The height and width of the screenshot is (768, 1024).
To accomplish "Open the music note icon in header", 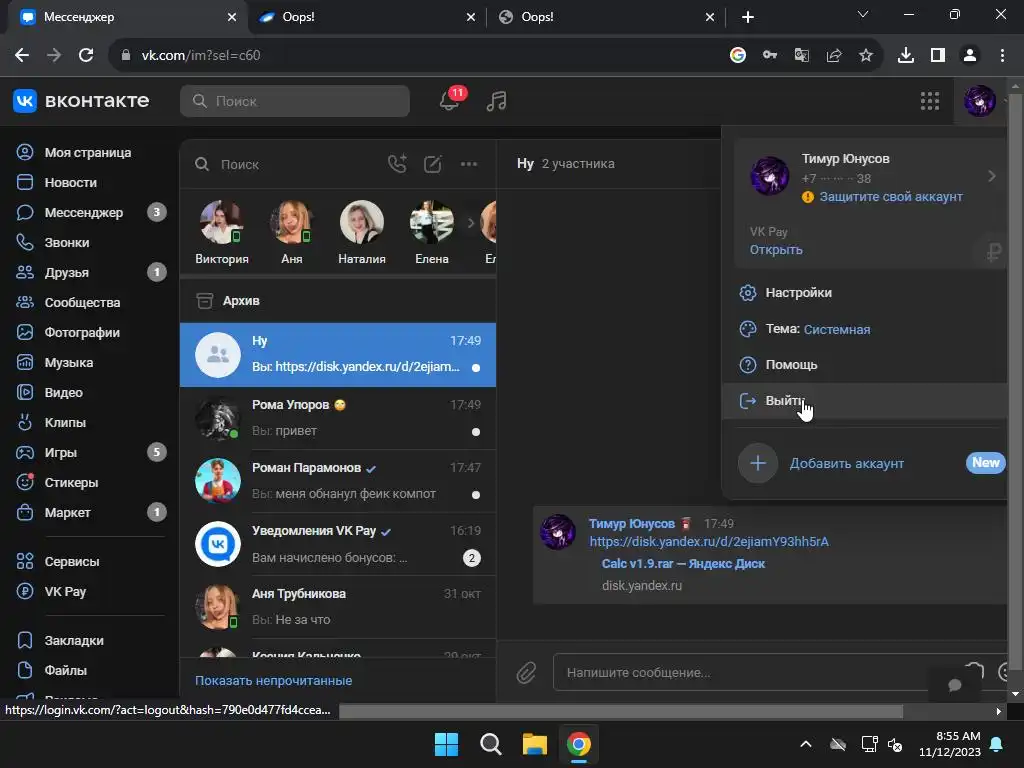I will (x=496, y=101).
